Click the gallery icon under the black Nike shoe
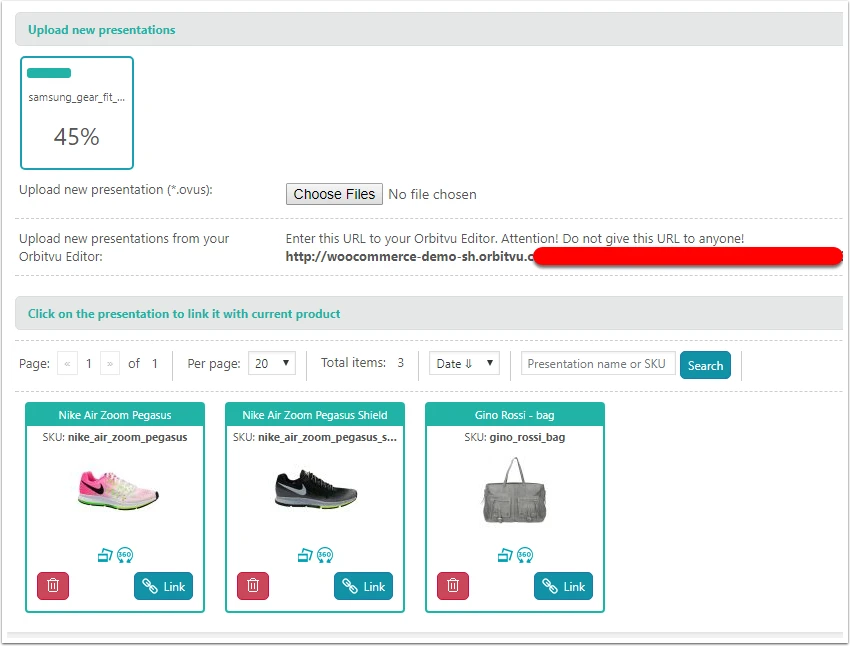Viewport: 850px width, 646px height. 305,555
